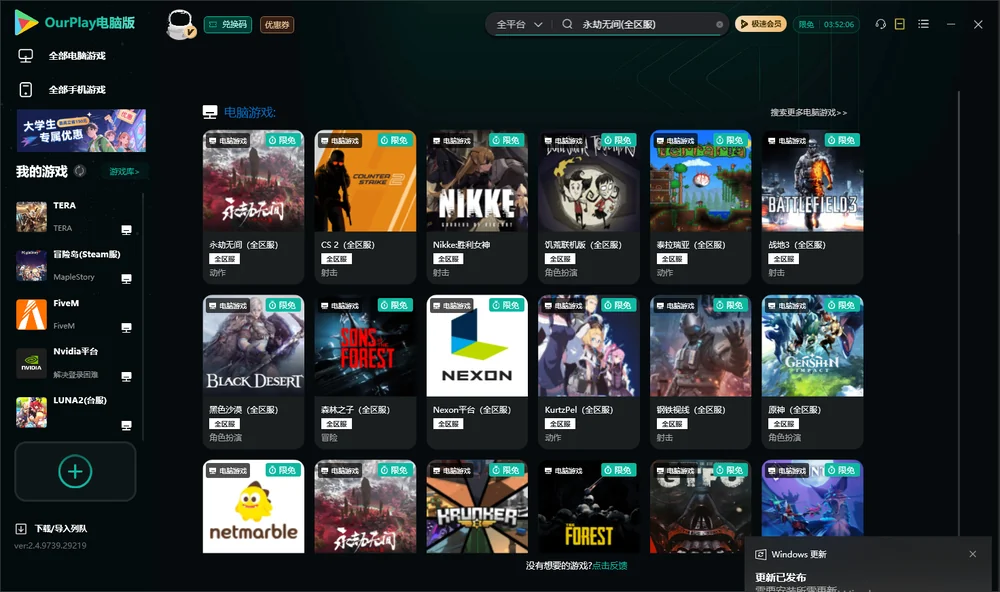Click 全区服 tag under 原神
This screenshot has width=1000, height=592.
pos(783,424)
